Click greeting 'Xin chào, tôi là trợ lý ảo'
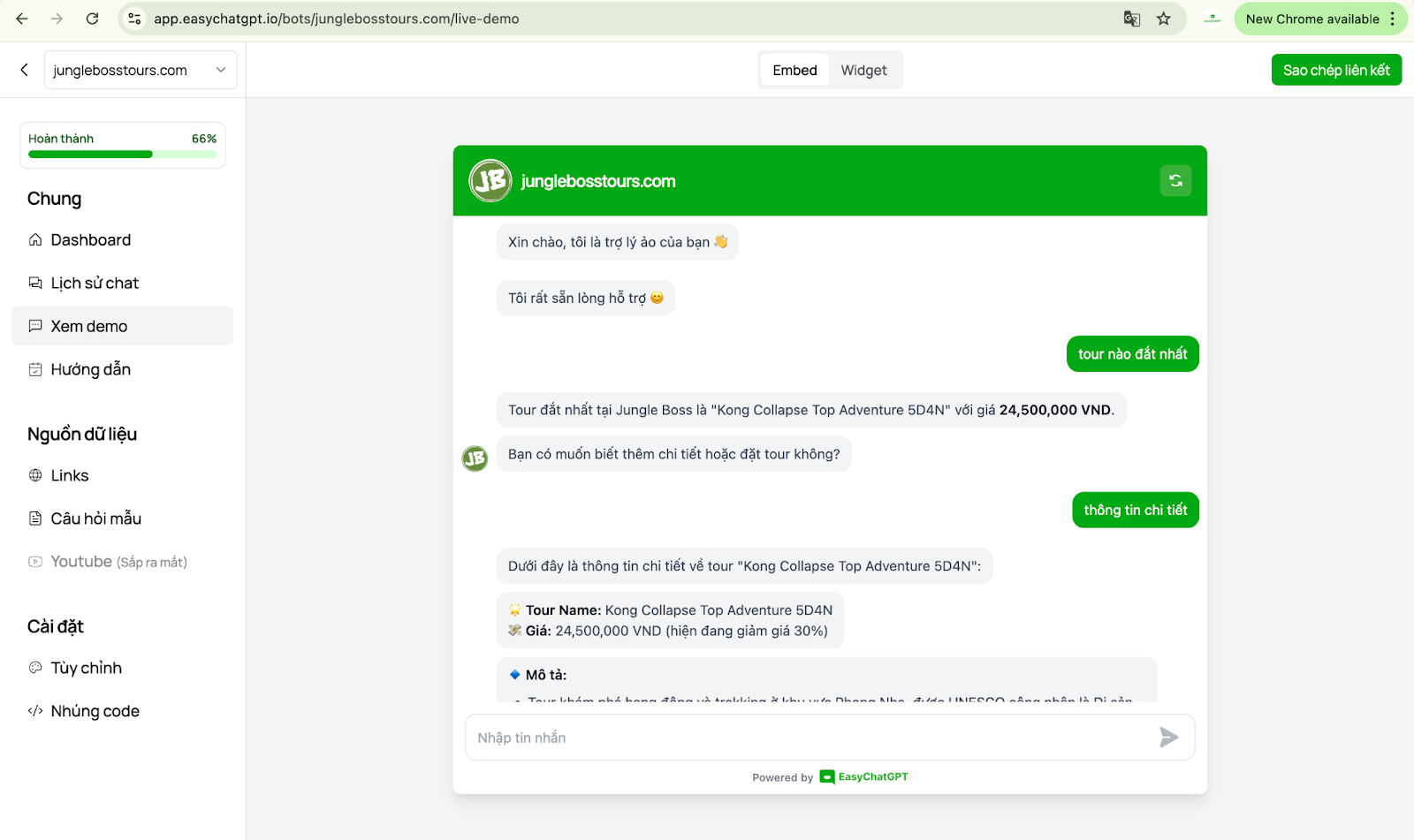This screenshot has width=1414, height=840. pos(618,242)
